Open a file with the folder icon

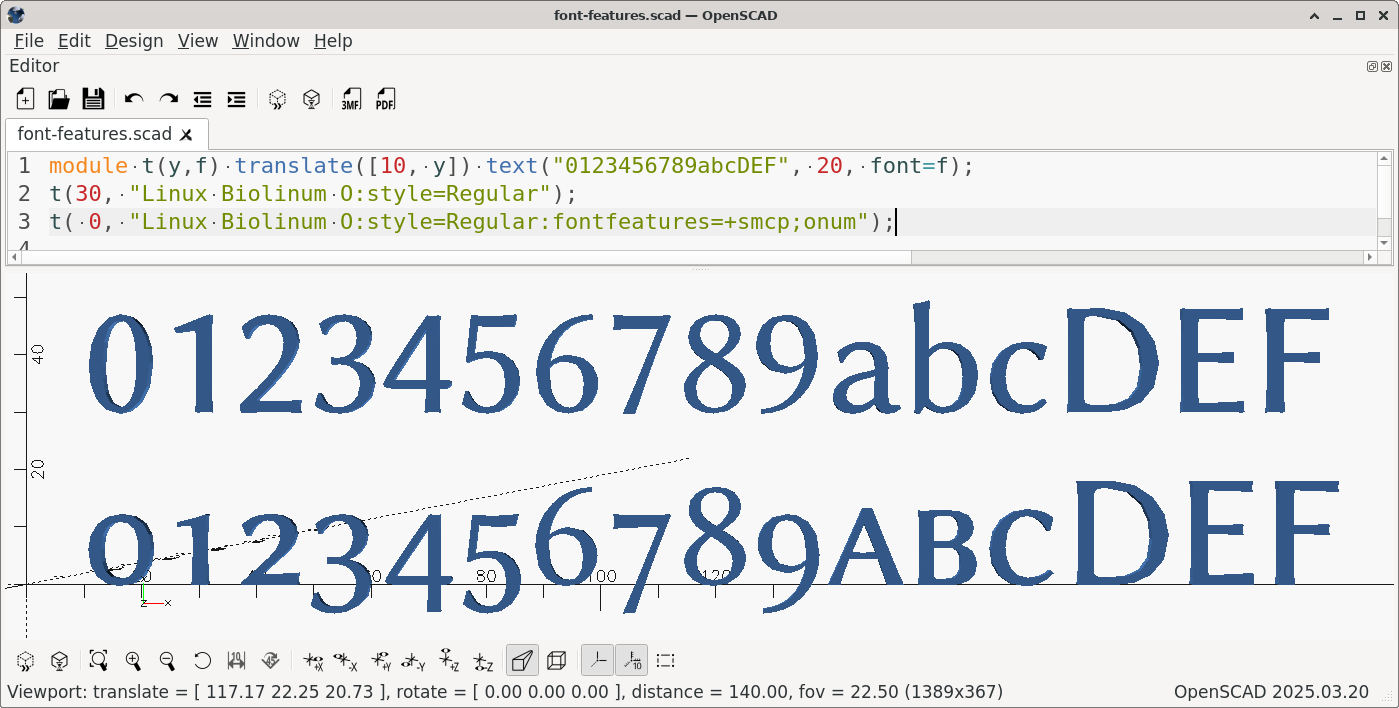pyautogui.click(x=59, y=99)
